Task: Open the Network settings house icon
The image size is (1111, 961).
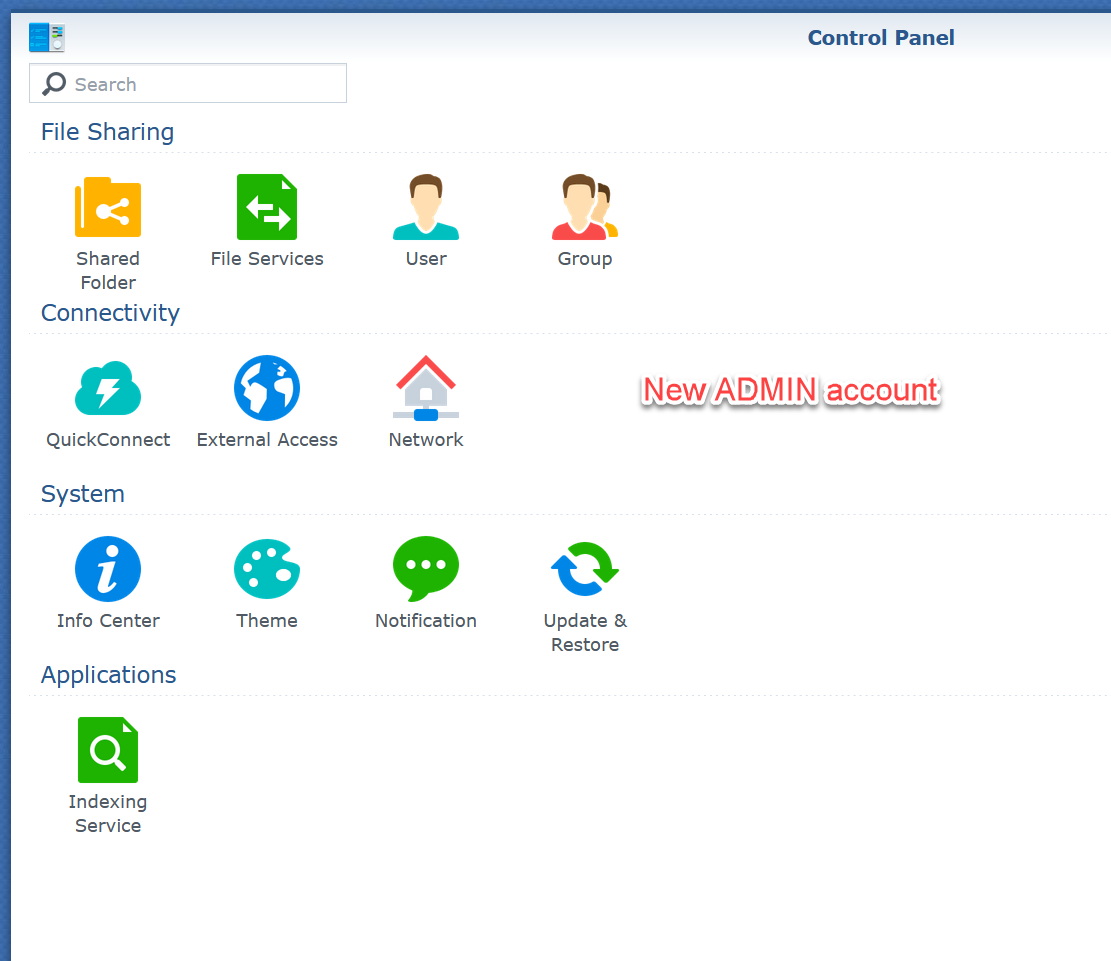Action: click(x=426, y=389)
